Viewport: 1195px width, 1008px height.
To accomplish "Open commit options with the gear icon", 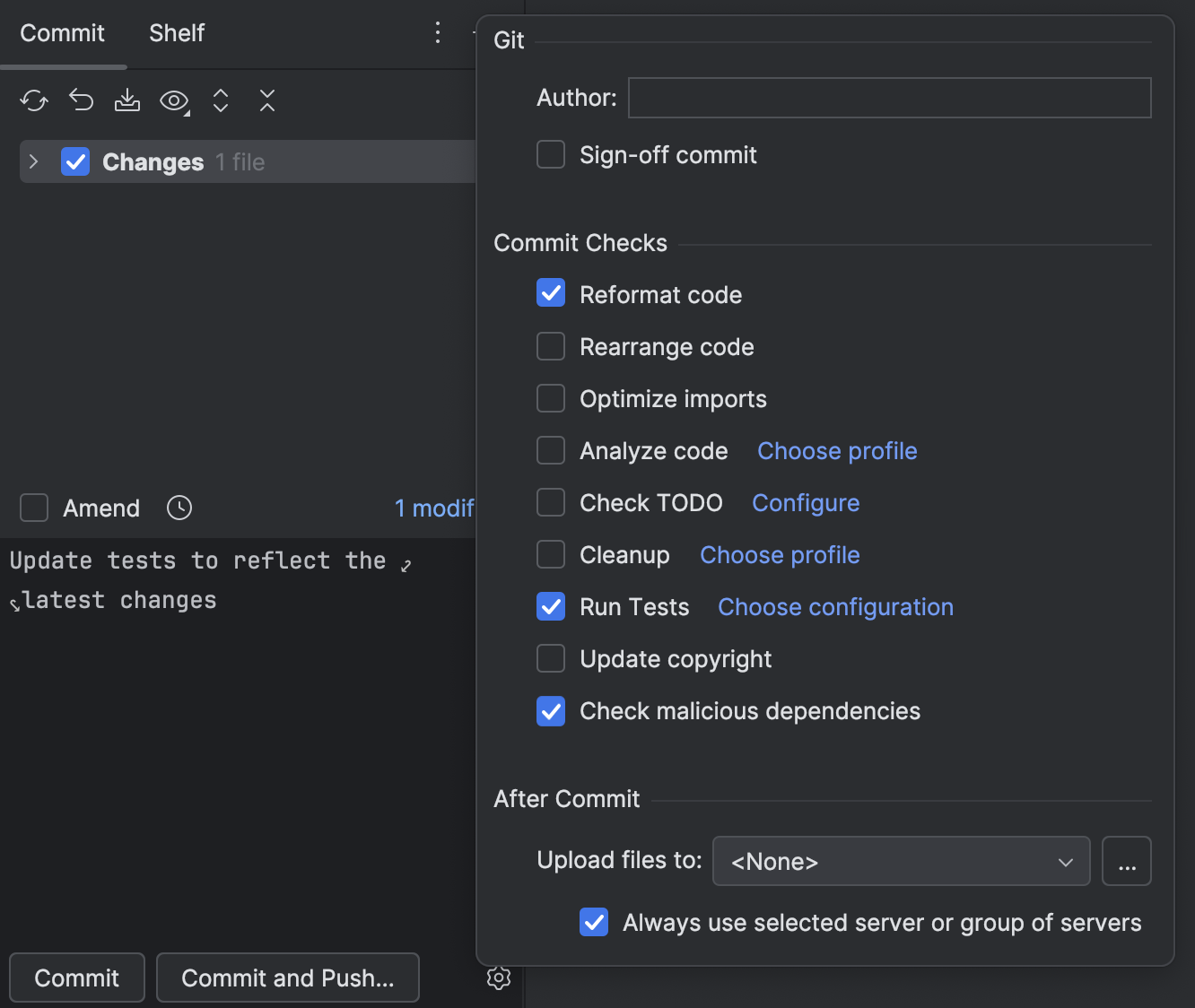I will 499,978.
